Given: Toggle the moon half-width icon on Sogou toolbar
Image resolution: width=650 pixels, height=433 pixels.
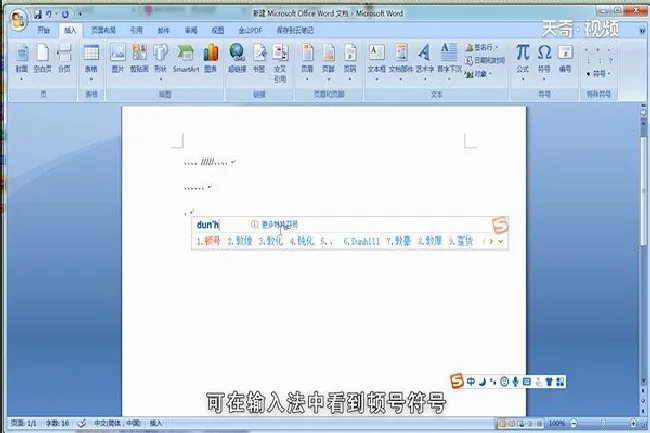Looking at the screenshot, I should tap(482, 382).
